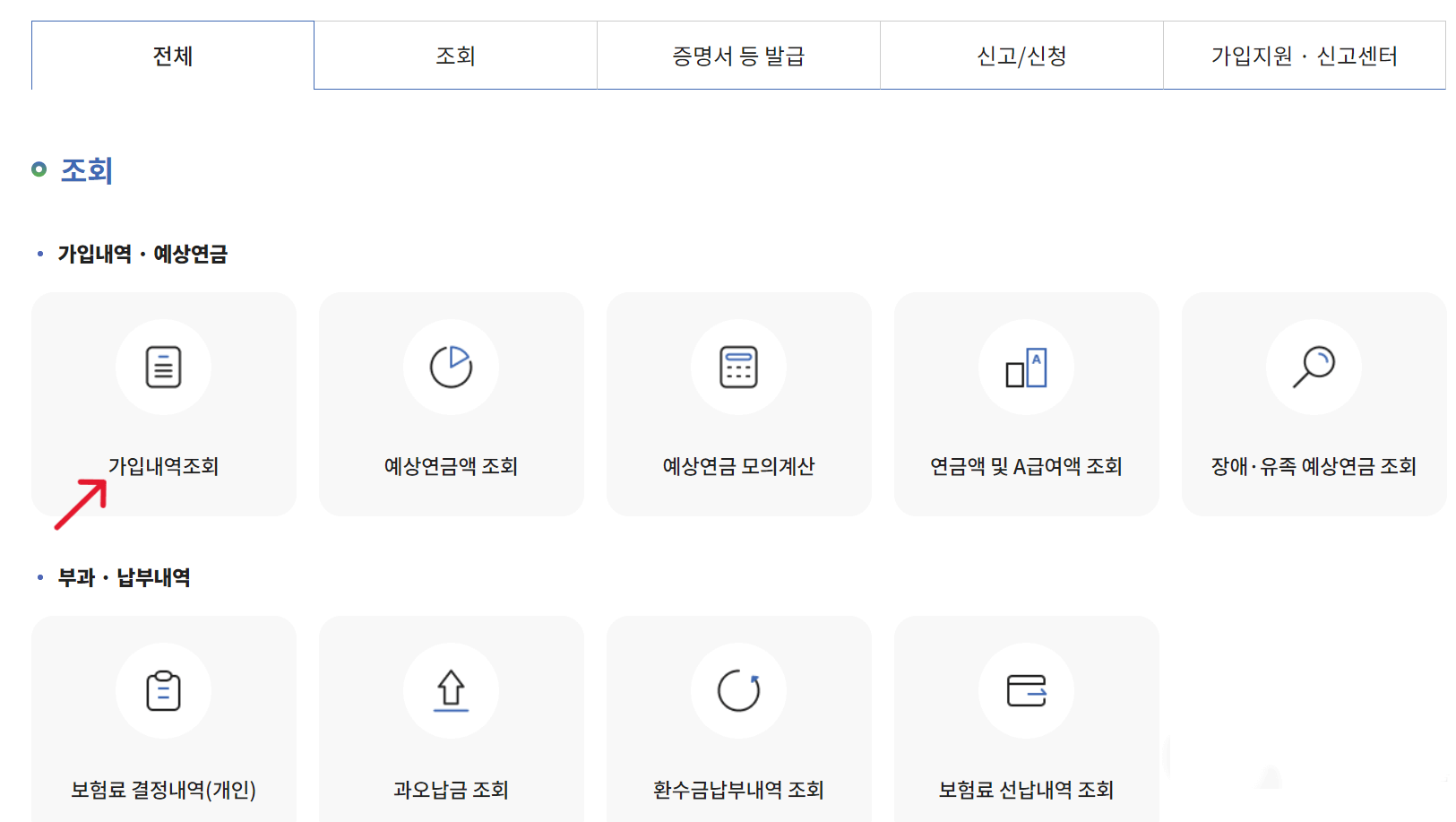Open the calculator icon for 예상연금 모의계산
Screen dimensions: 1456x822
pyautogui.click(x=739, y=367)
